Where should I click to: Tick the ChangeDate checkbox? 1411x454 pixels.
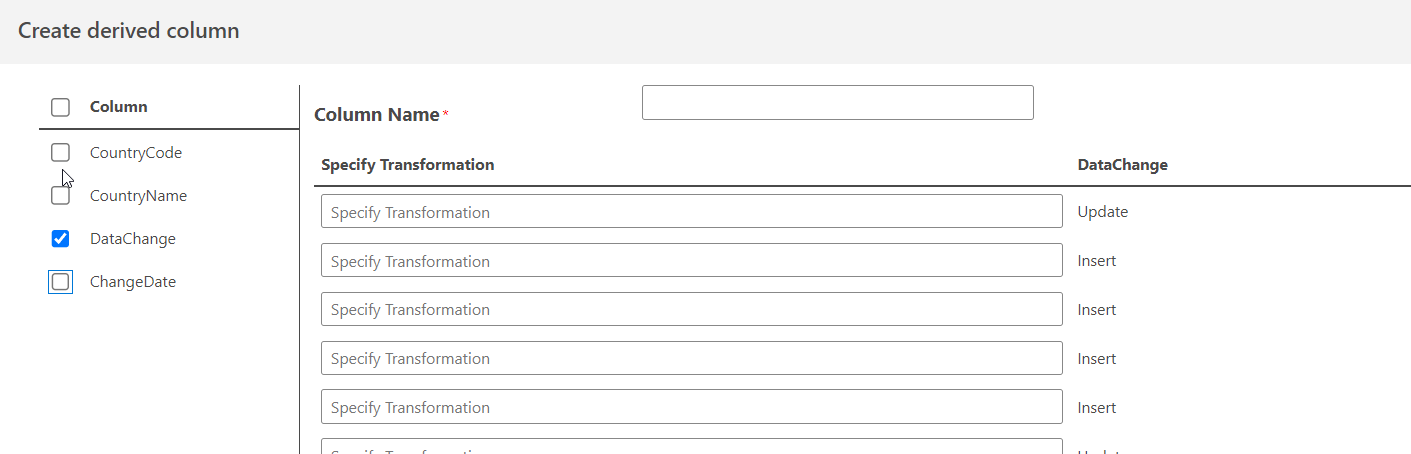pyautogui.click(x=61, y=282)
